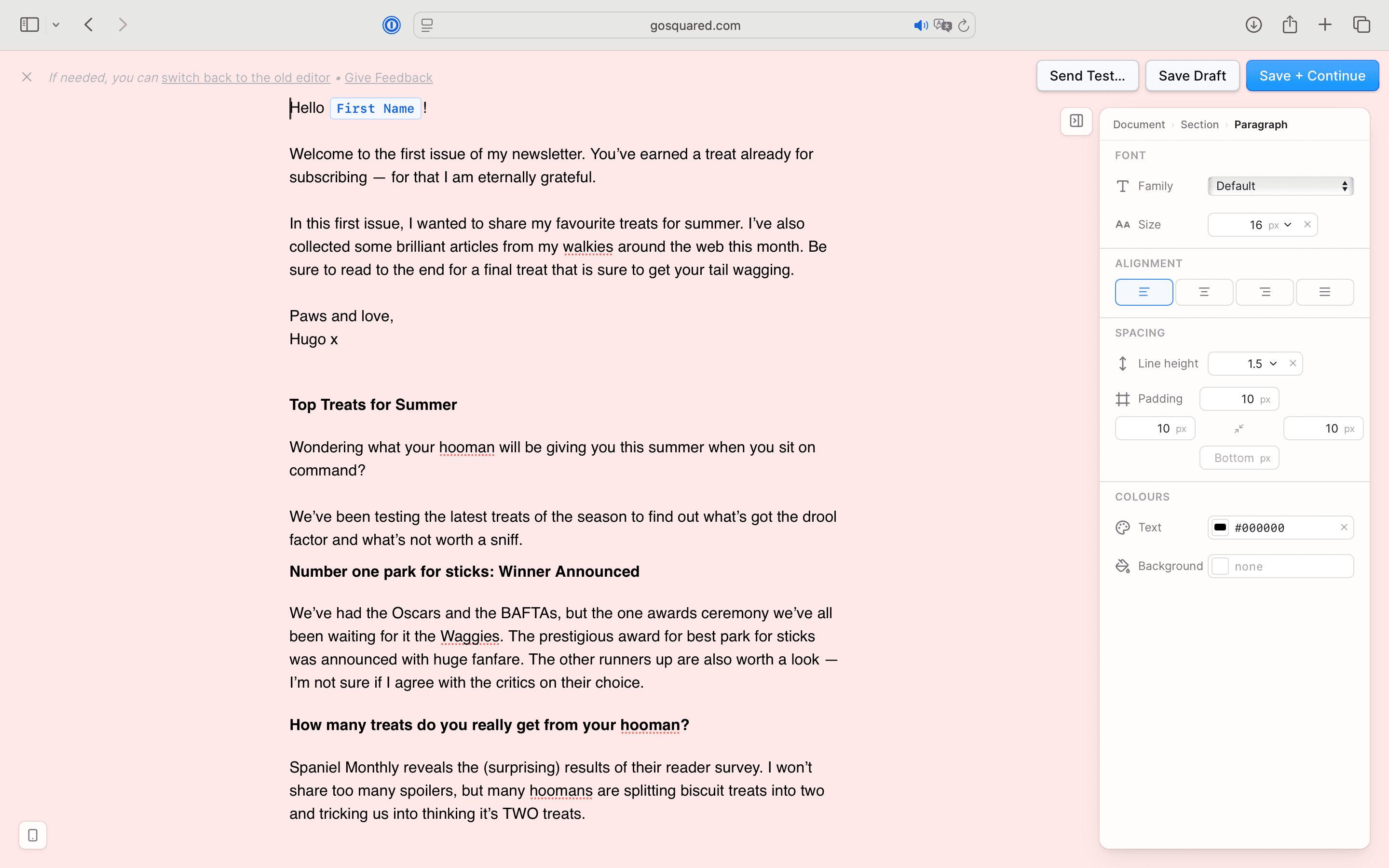This screenshot has width=1389, height=868.
Task: Mute the tab audio speaker icon
Action: (921, 25)
